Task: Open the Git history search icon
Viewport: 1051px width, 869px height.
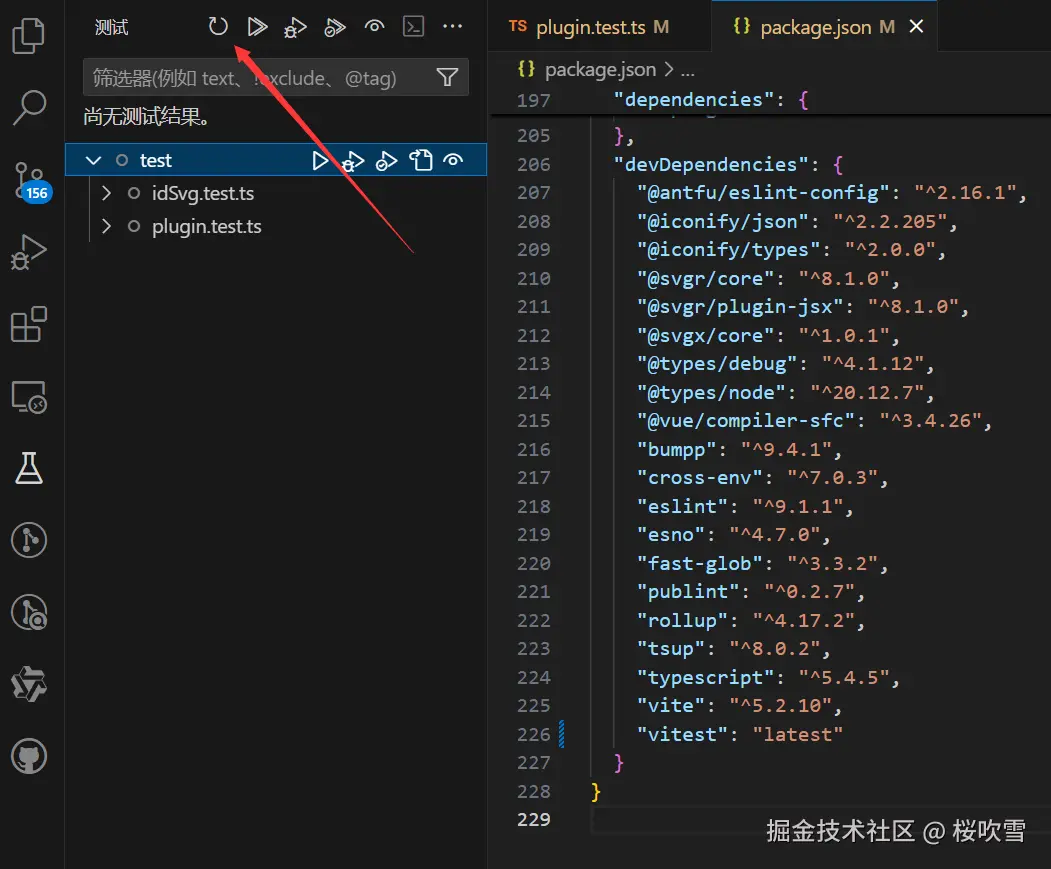Action: coord(29,612)
